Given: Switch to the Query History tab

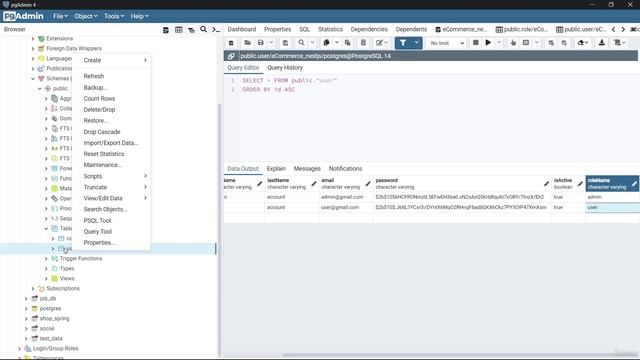Looking at the screenshot, I should click(x=285, y=68).
